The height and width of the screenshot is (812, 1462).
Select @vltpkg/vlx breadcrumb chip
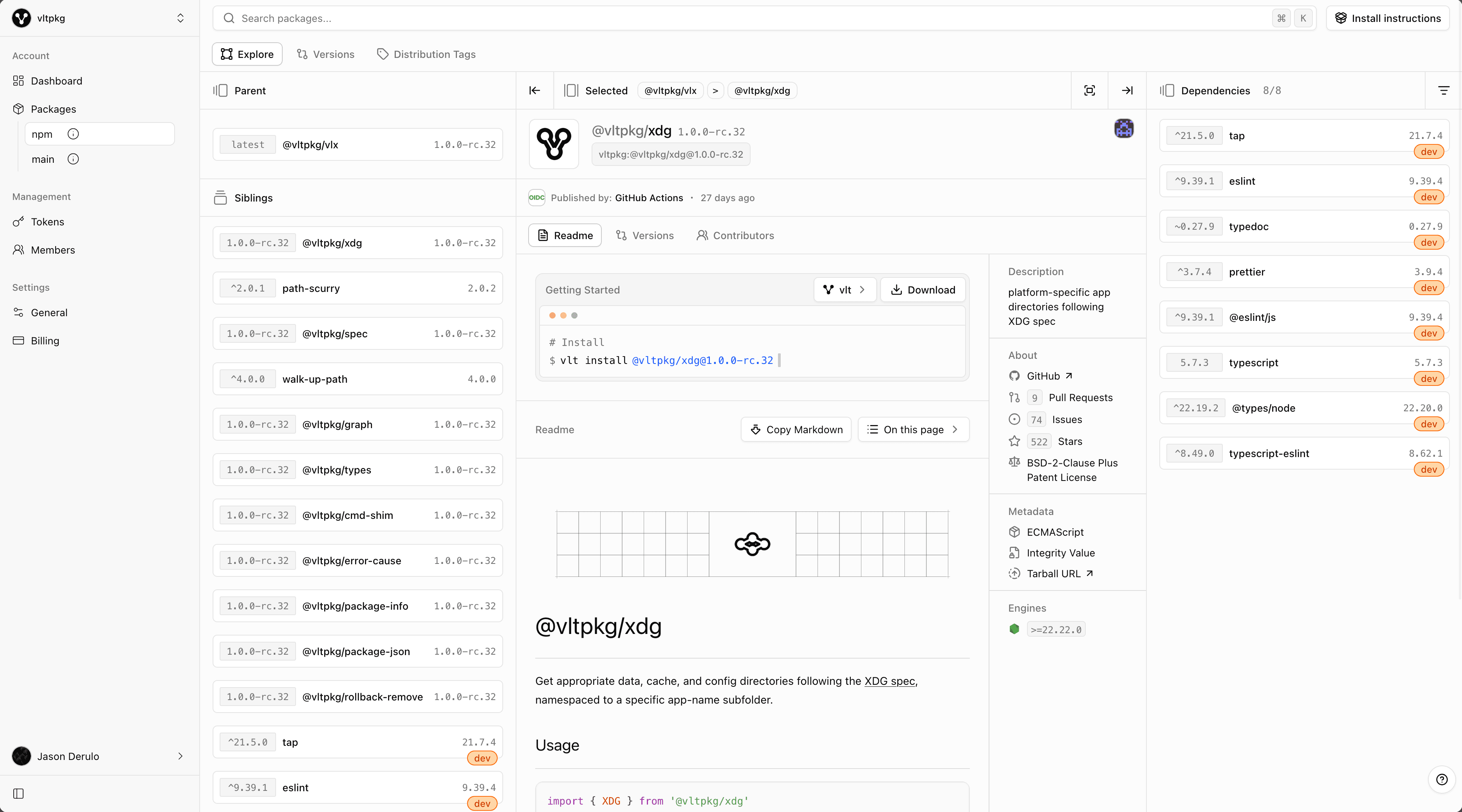(x=670, y=90)
